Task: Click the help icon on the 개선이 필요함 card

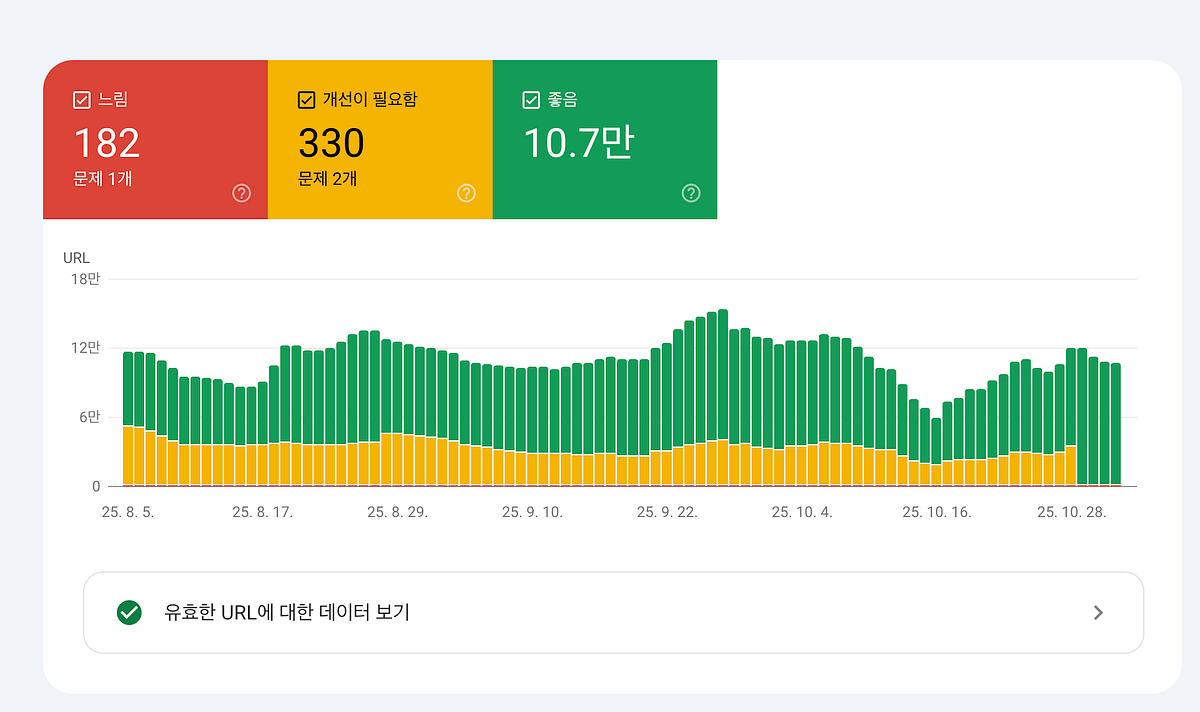Action: click(465, 193)
